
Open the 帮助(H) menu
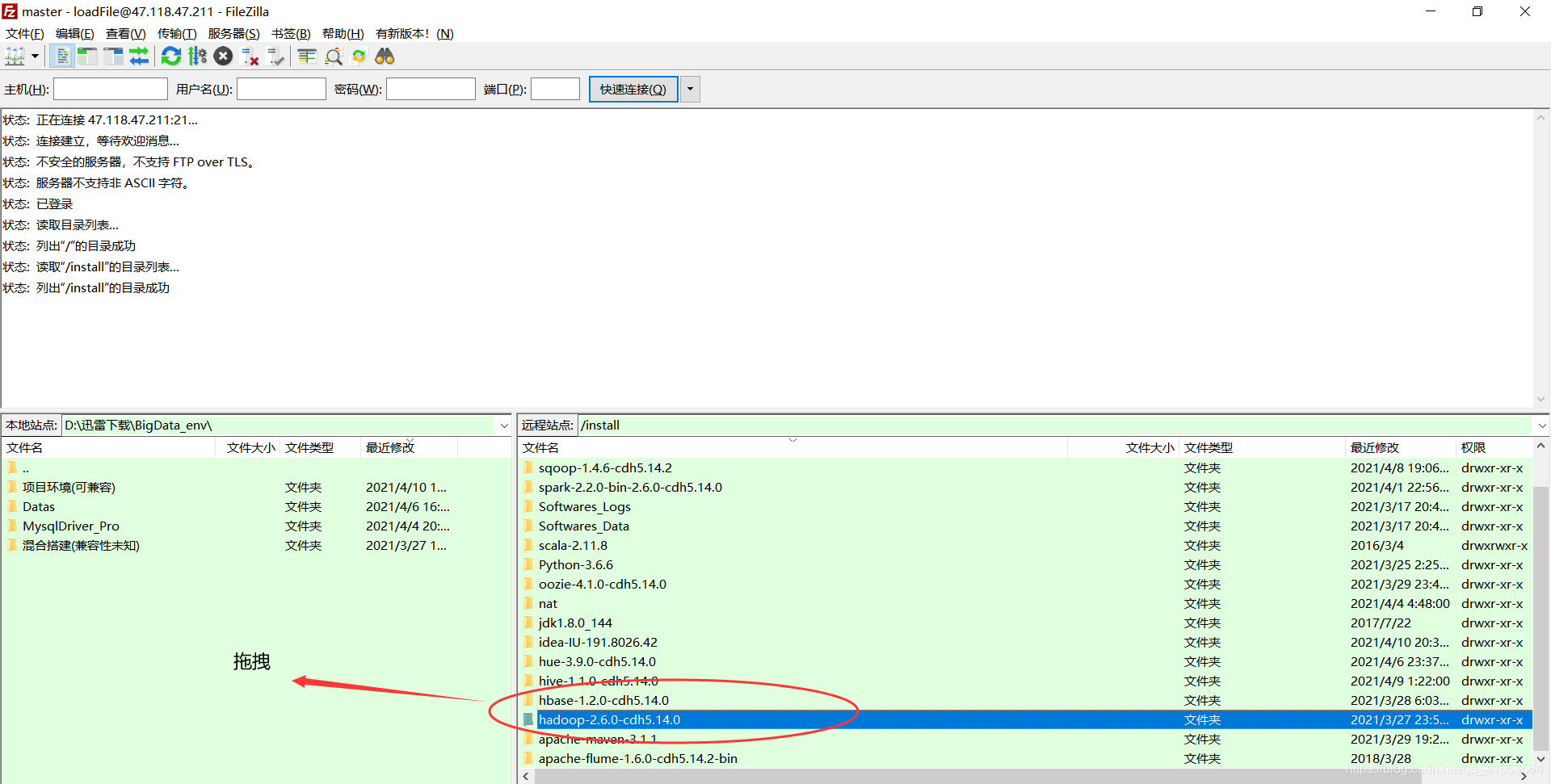[343, 33]
